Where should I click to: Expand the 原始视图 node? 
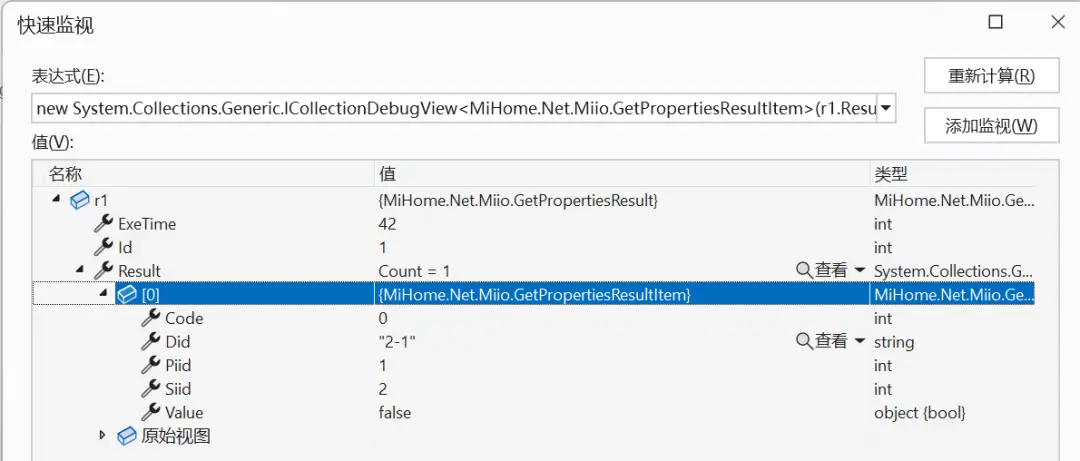[x=103, y=436]
